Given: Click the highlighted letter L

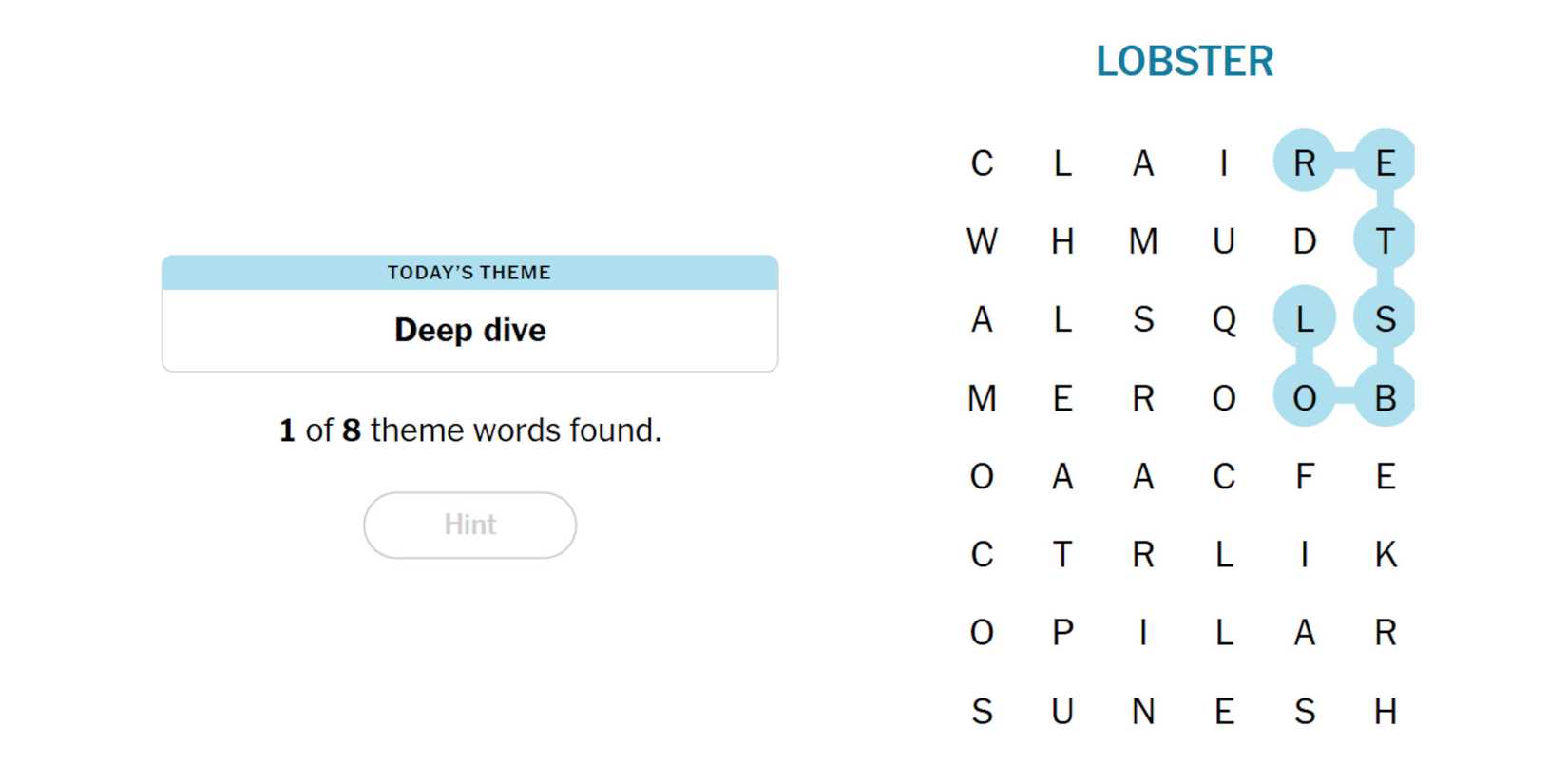Looking at the screenshot, I should (x=1305, y=319).
